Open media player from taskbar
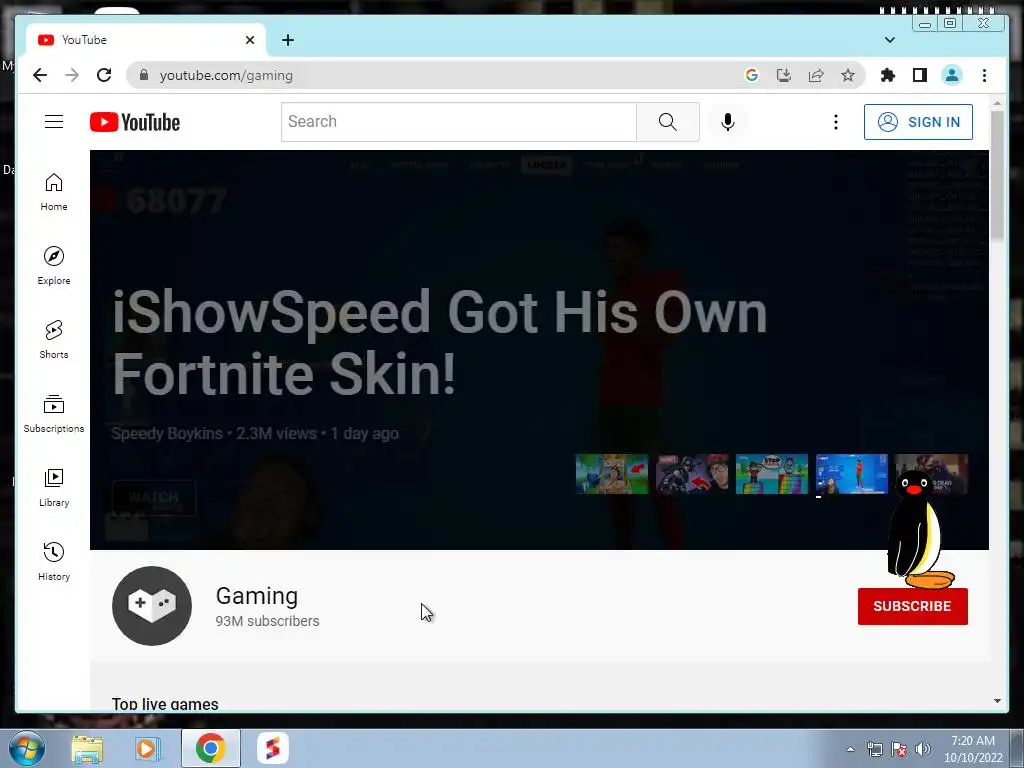1024x768 pixels. coord(148,748)
